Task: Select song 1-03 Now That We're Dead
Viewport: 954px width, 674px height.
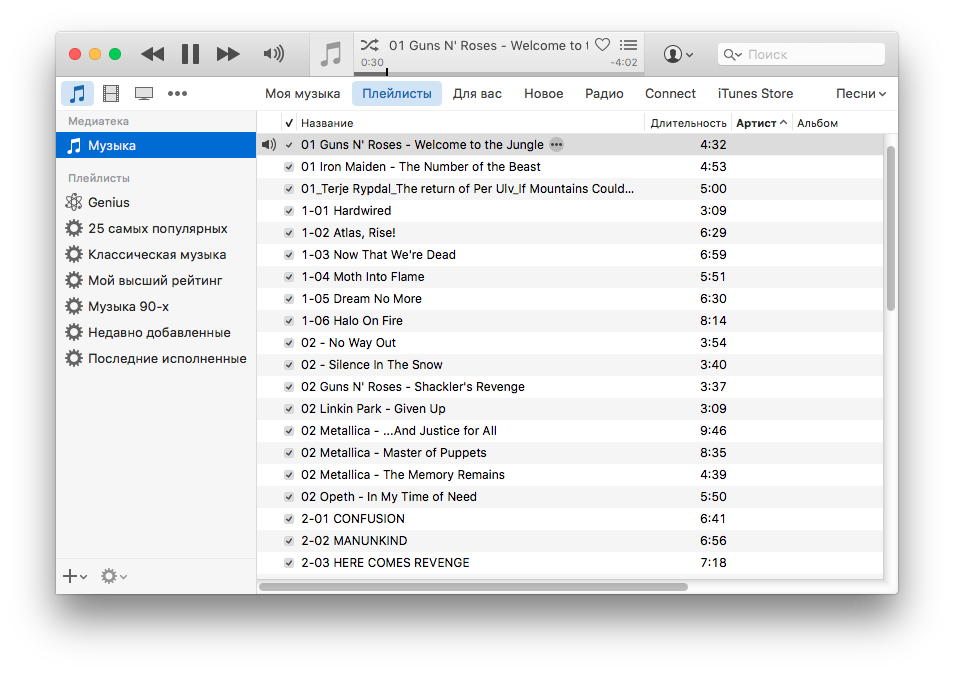Action: point(570,255)
